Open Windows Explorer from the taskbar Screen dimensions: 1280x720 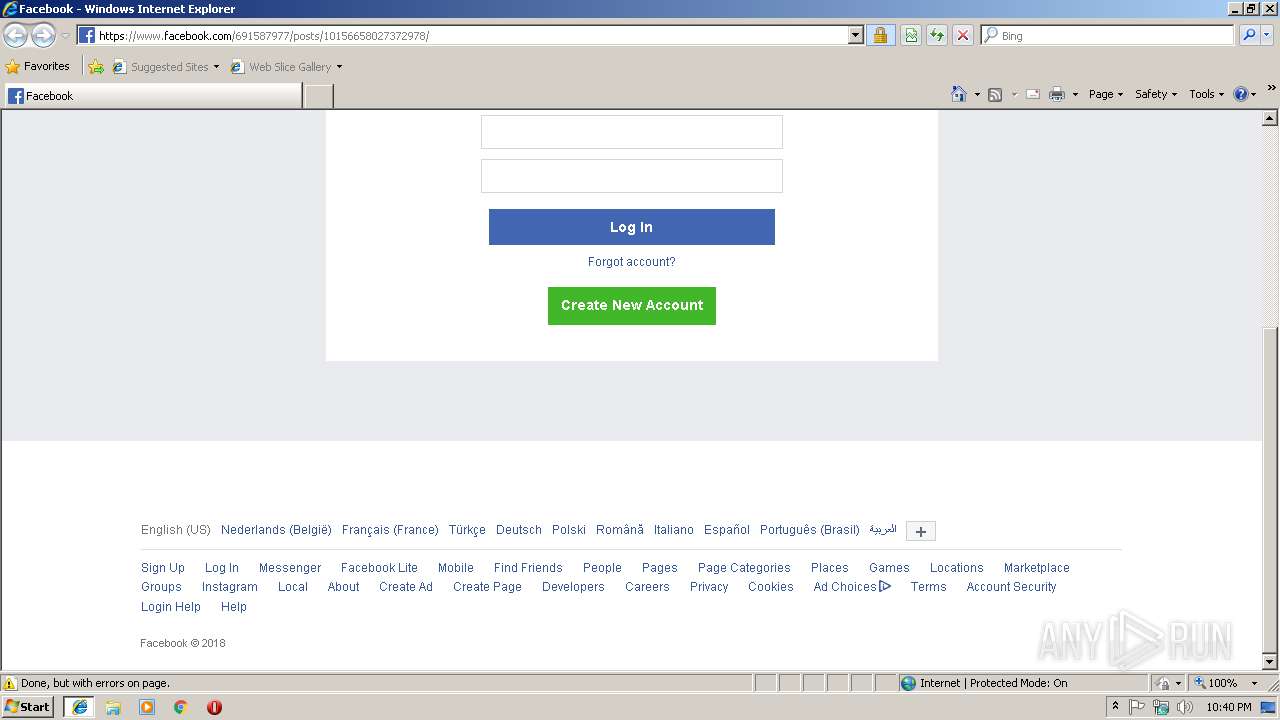(113, 707)
